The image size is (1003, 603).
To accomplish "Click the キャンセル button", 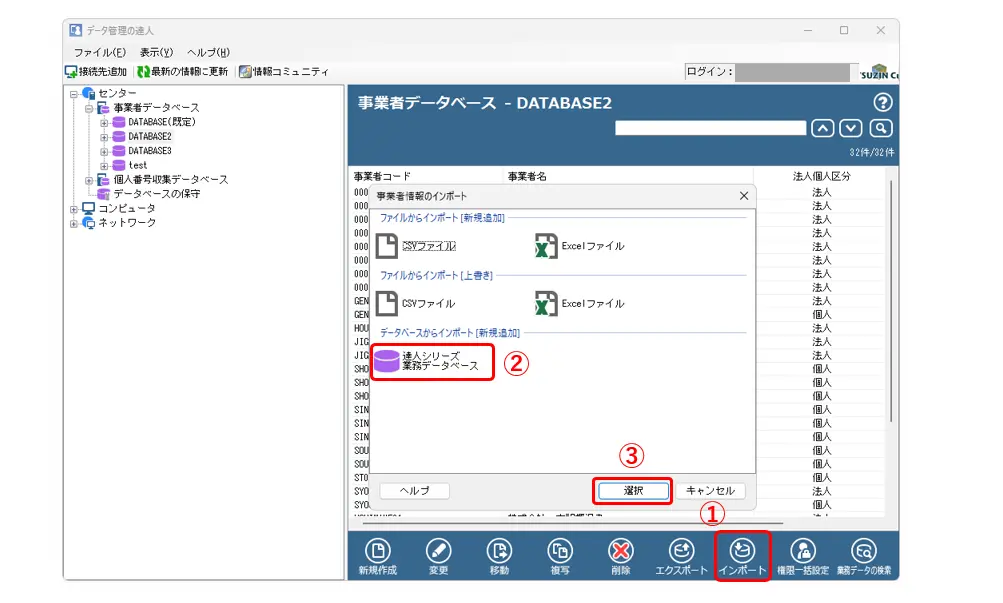I will 710,490.
